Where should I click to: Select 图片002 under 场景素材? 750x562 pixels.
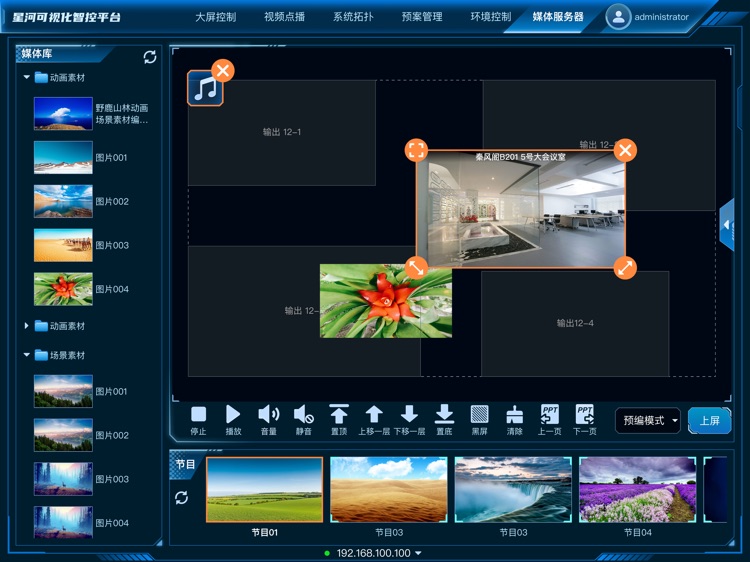[63, 435]
